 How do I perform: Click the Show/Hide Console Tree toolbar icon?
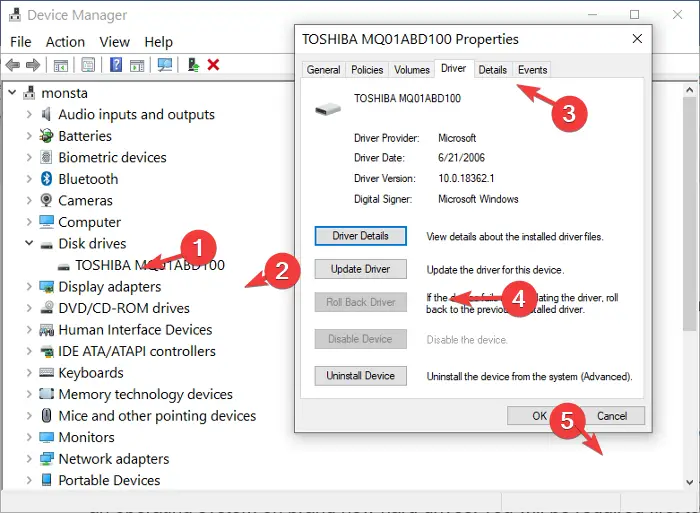pos(61,65)
